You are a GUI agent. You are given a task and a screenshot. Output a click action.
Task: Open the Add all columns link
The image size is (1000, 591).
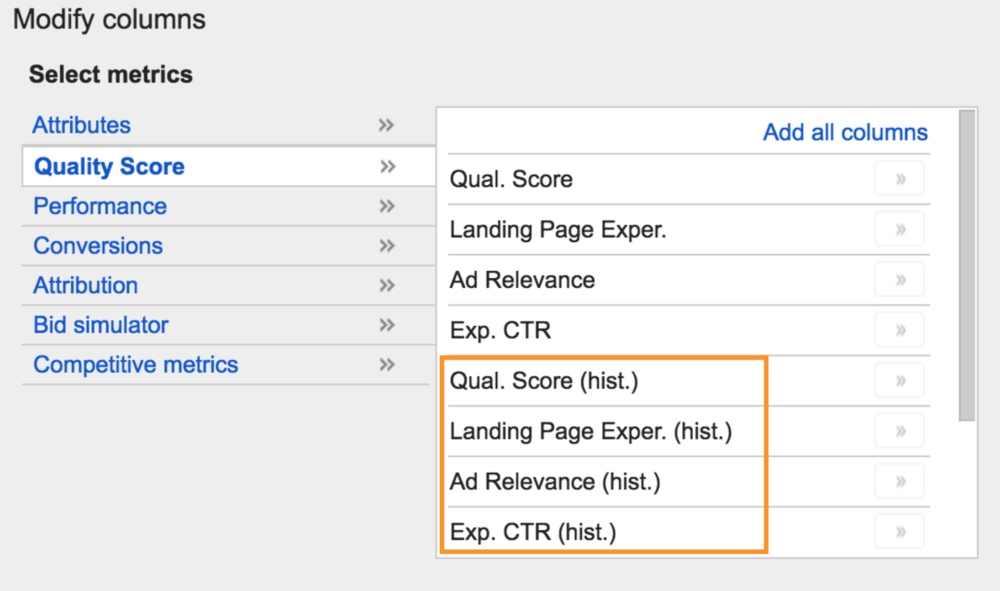[844, 131]
